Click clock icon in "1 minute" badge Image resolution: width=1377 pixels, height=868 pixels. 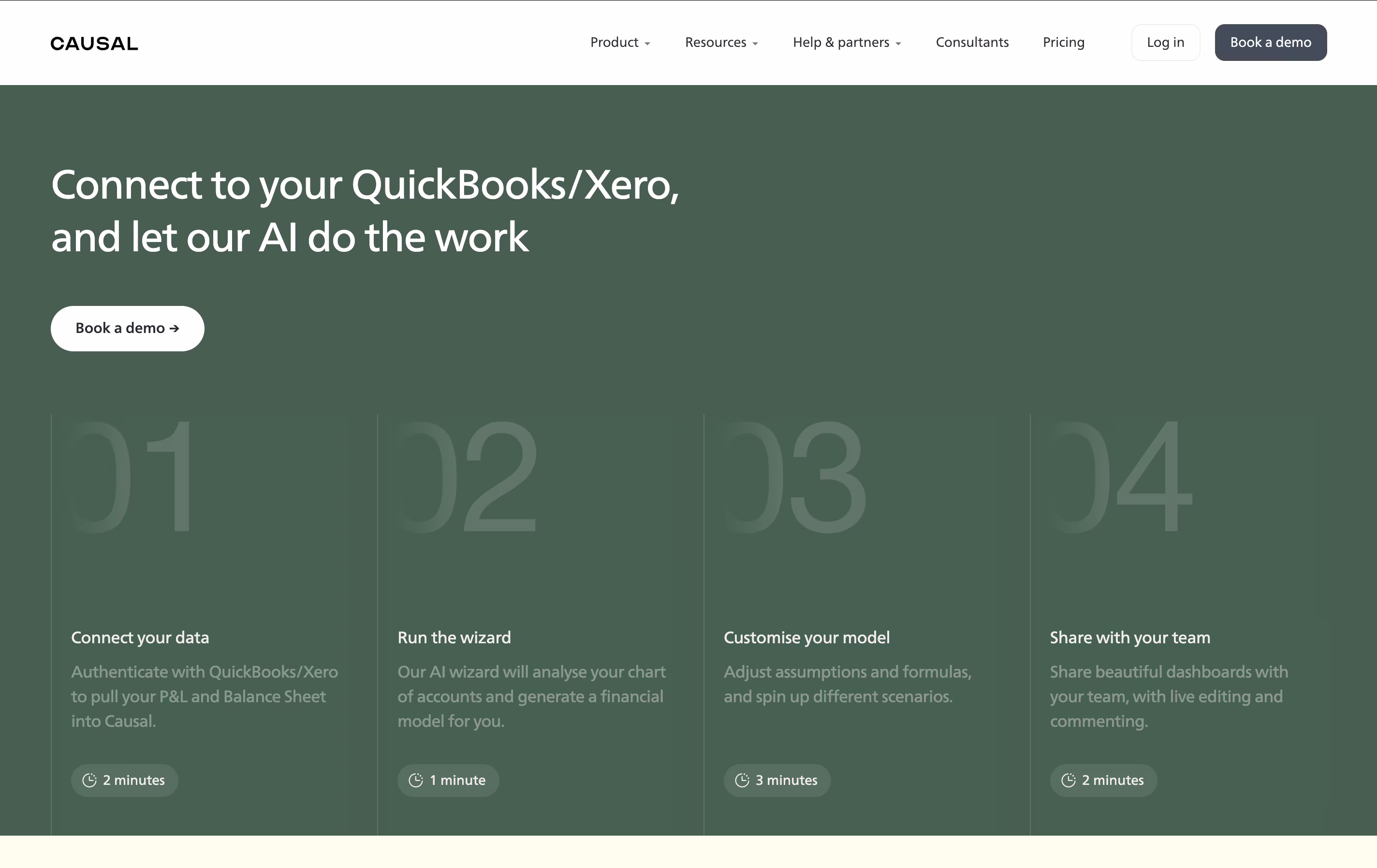tap(416, 780)
